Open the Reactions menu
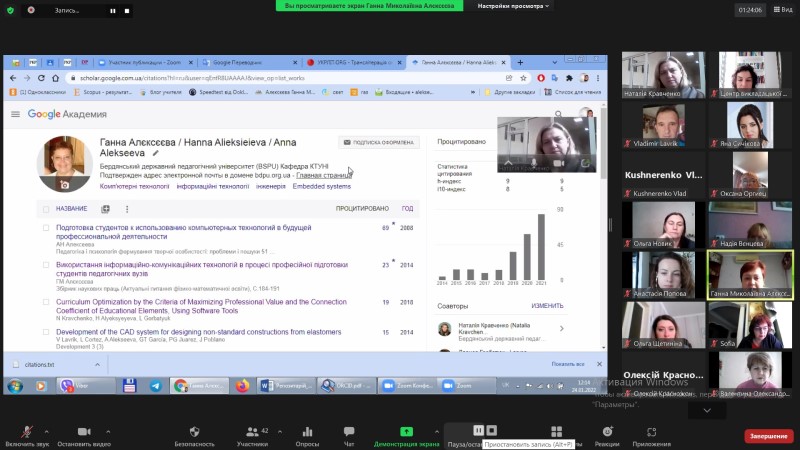 tap(607, 431)
